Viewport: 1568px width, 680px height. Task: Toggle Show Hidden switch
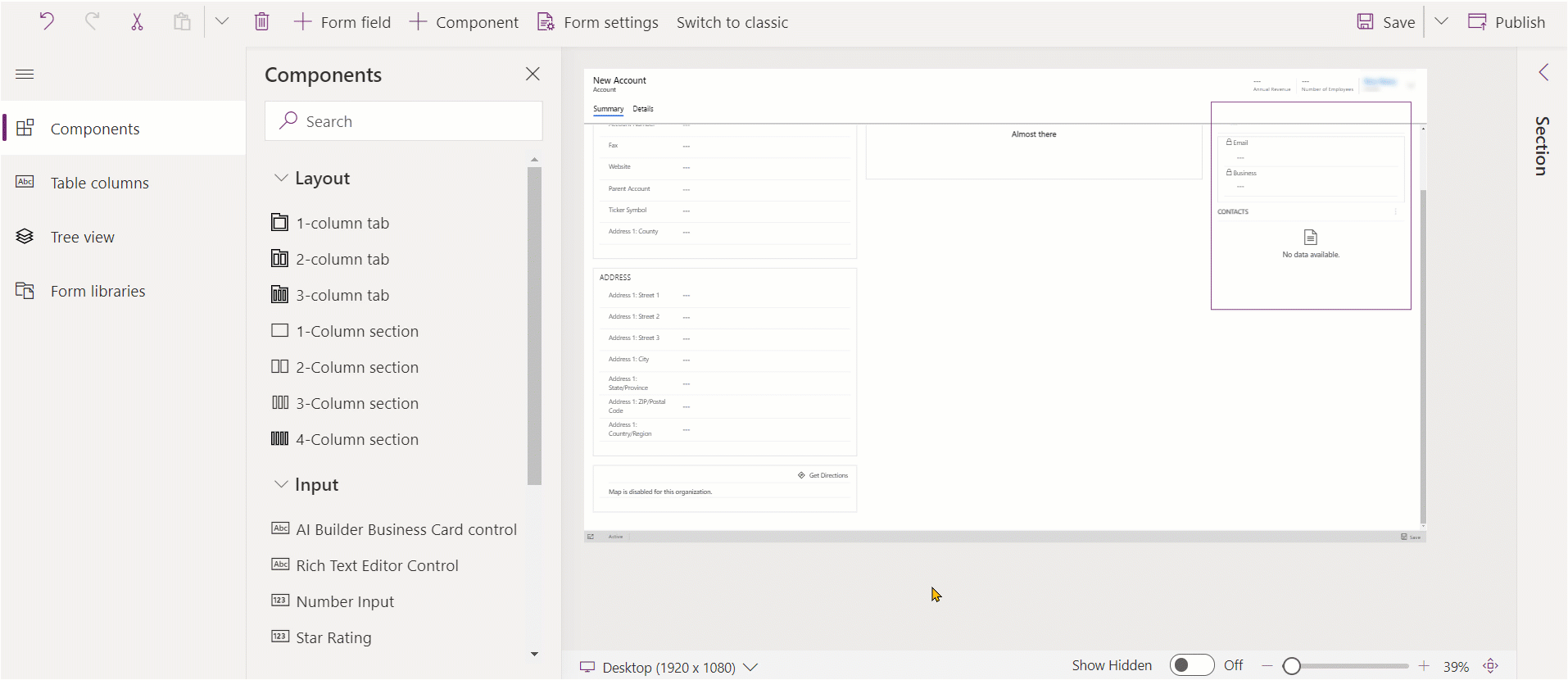click(1192, 665)
